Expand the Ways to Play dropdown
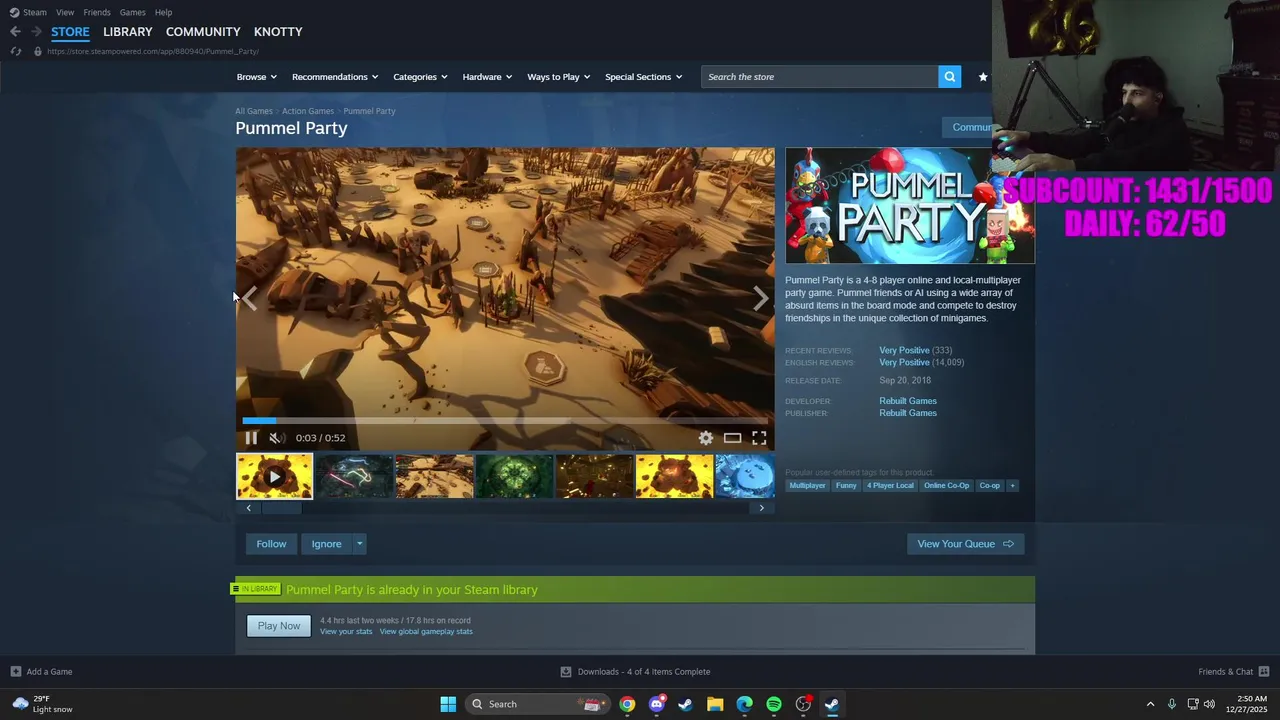1280x720 pixels. pos(559,77)
